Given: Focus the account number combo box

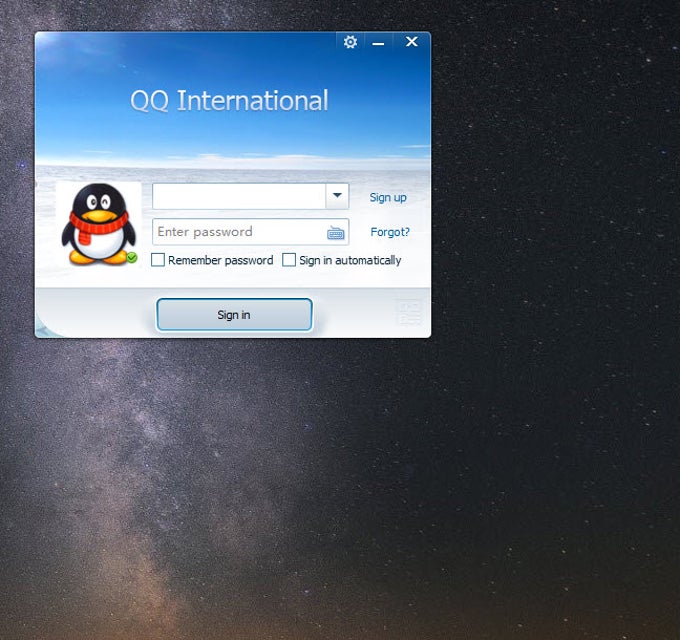Looking at the screenshot, I should [238, 196].
